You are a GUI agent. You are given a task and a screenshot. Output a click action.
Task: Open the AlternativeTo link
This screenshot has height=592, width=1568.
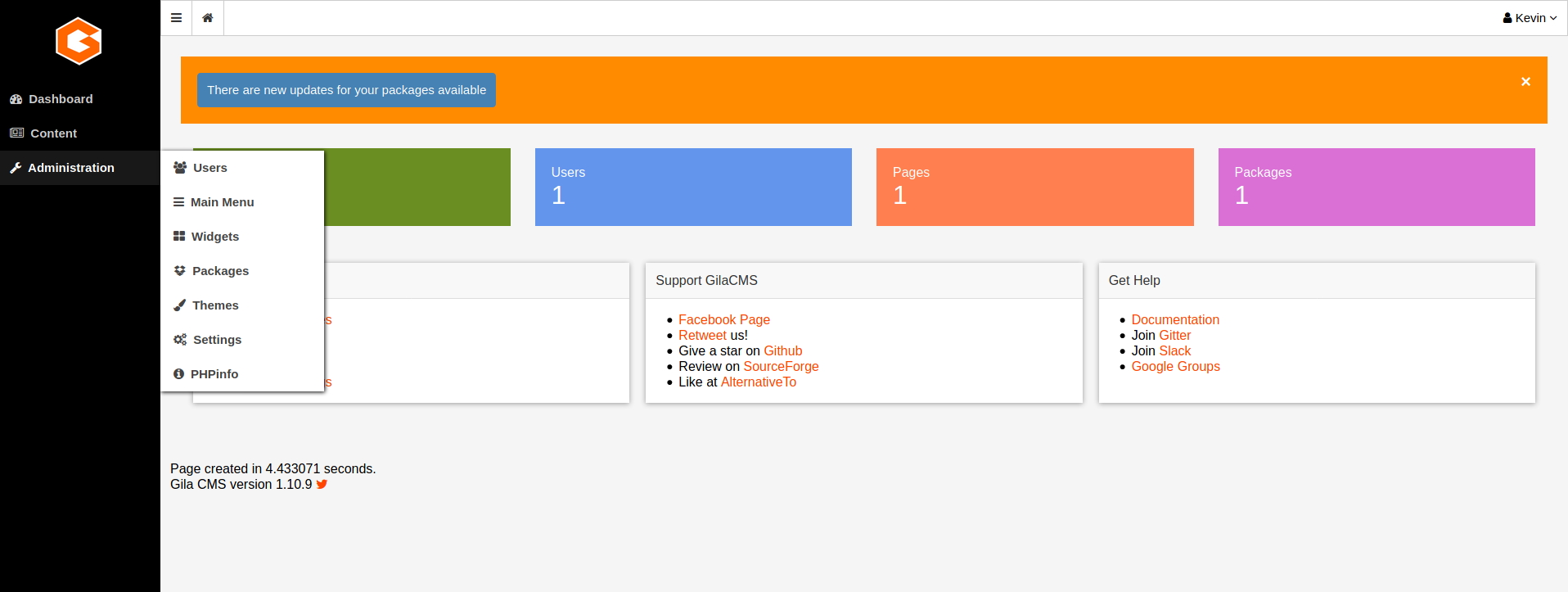coord(759,382)
